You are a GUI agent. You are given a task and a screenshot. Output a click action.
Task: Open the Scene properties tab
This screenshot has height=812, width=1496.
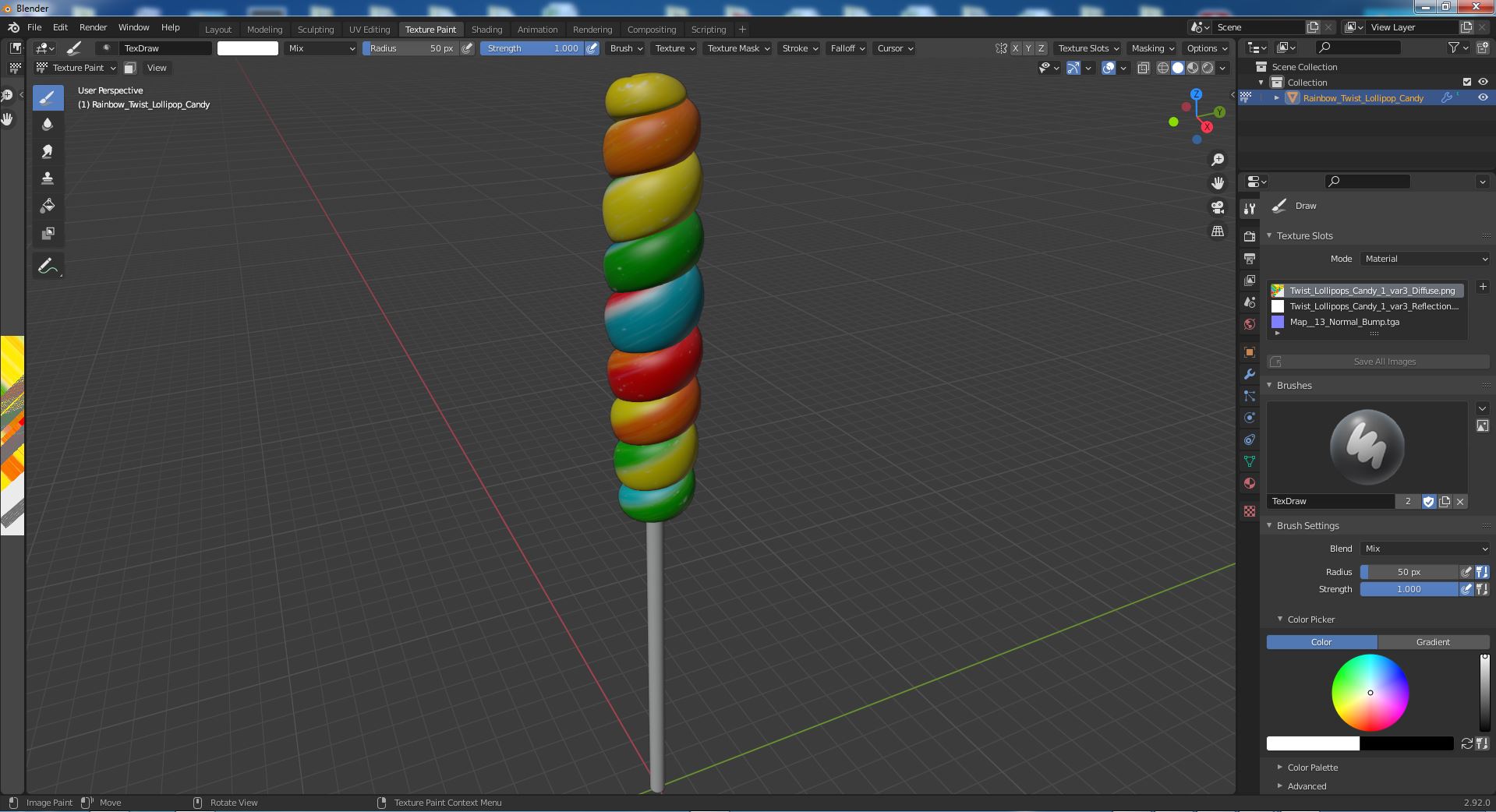point(1250,302)
